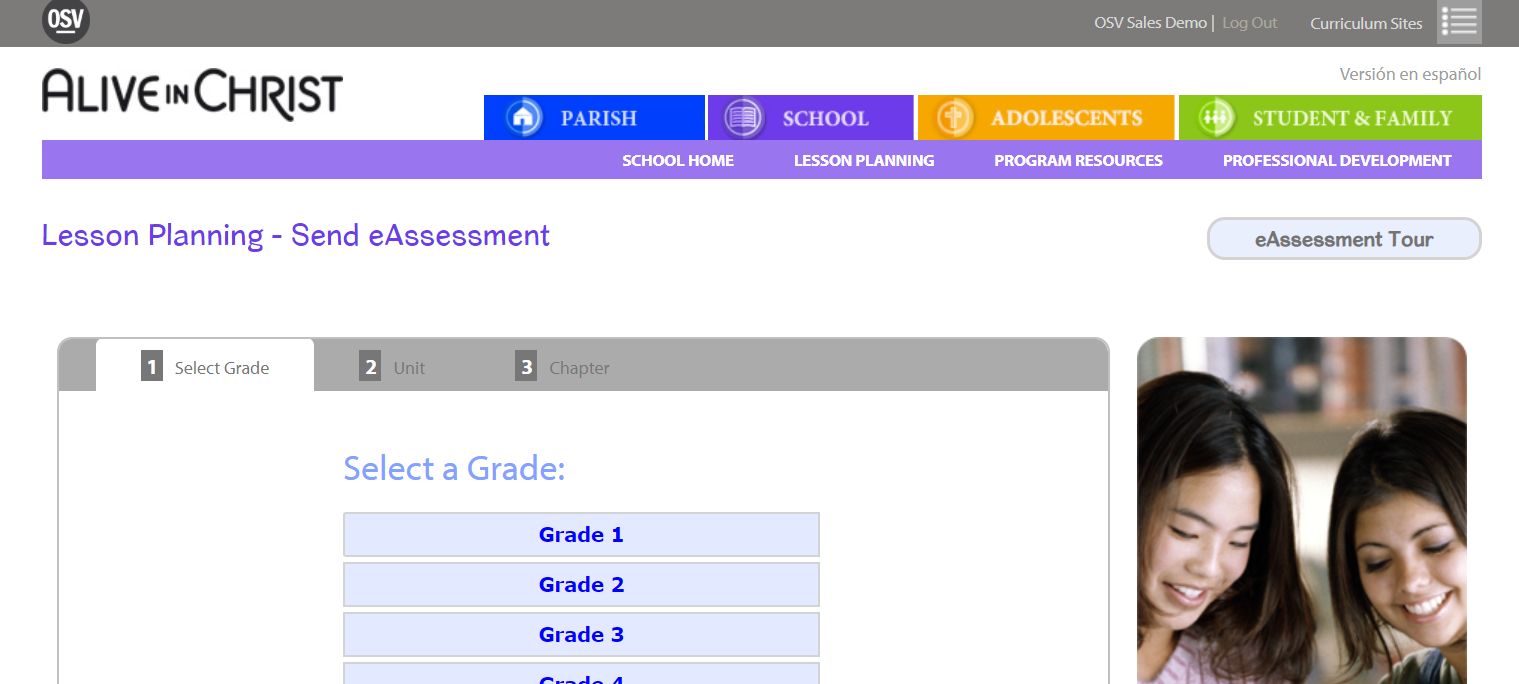Select the step 1 Select Grade tab
Image resolution: width=1519 pixels, height=684 pixels.
coord(205,367)
